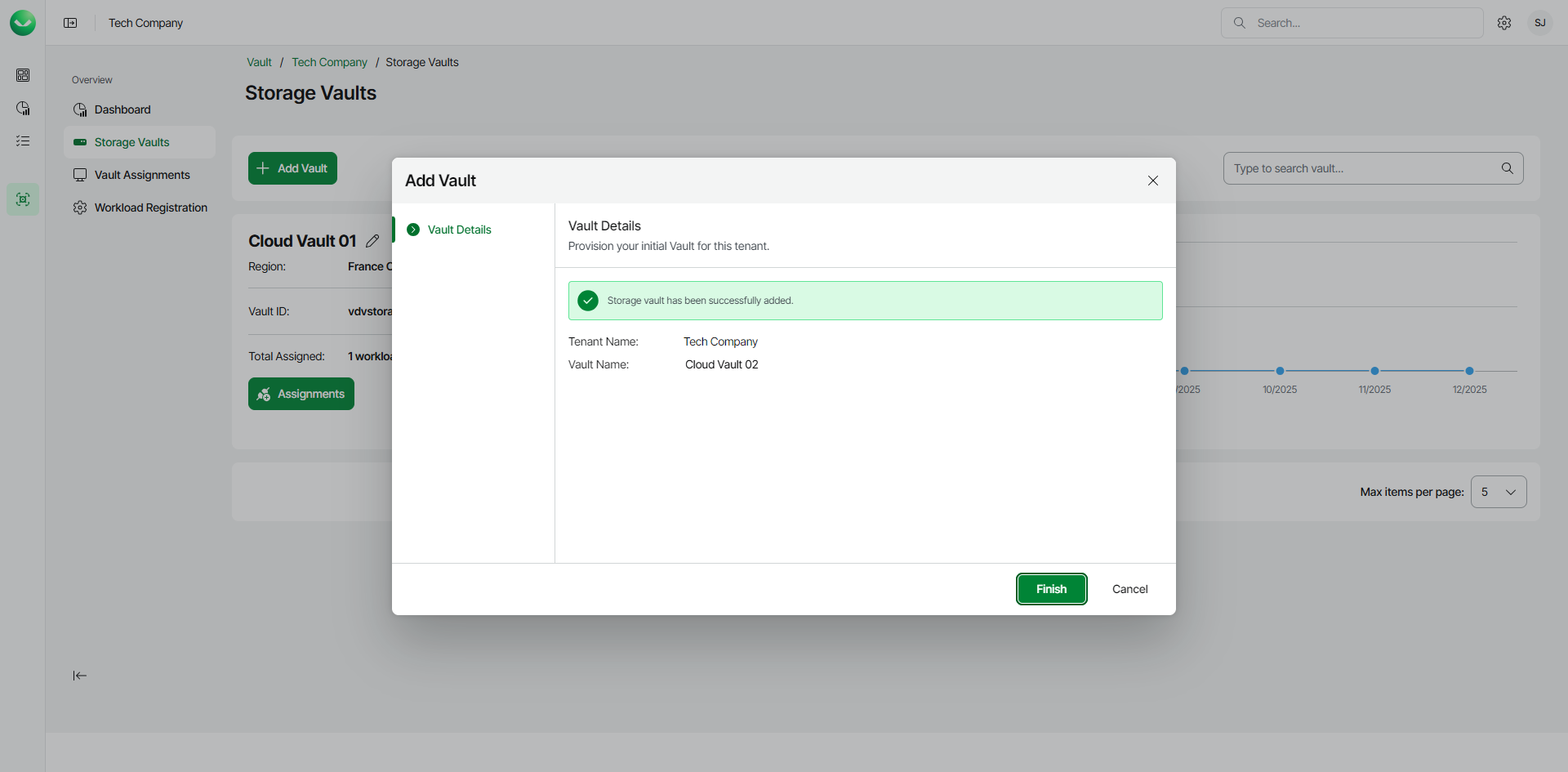Select the highlighted scan icon in left rail
The image size is (1568, 772).
point(23,199)
